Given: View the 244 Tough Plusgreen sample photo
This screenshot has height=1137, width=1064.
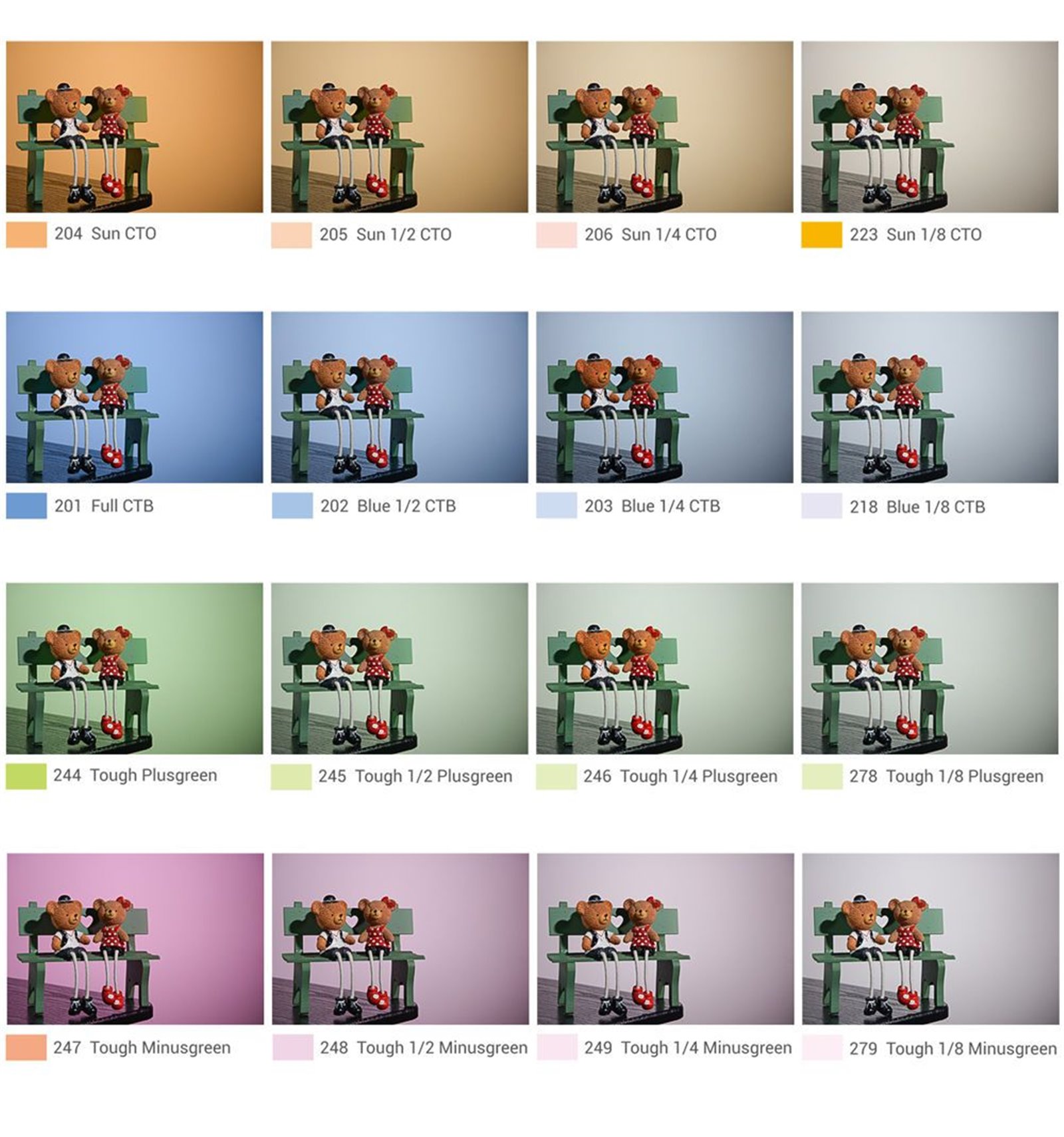Looking at the screenshot, I should click(134, 668).
